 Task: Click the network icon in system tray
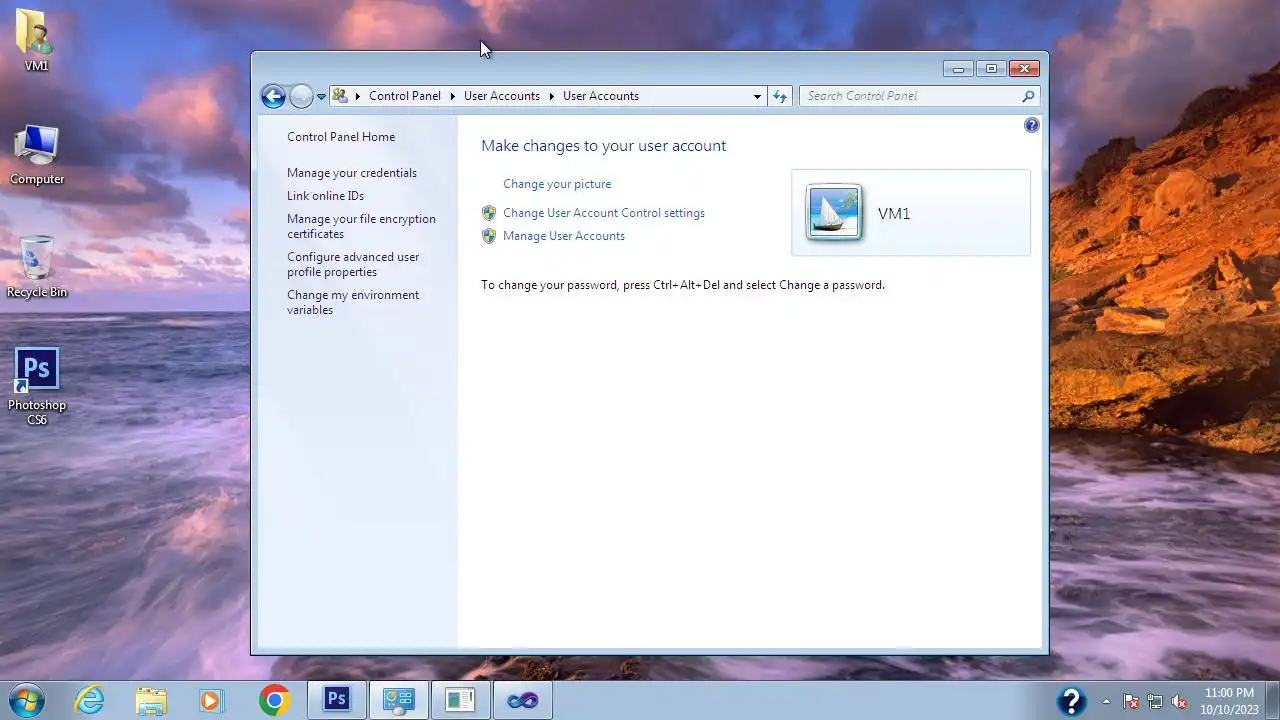[x=1155, y=701]
